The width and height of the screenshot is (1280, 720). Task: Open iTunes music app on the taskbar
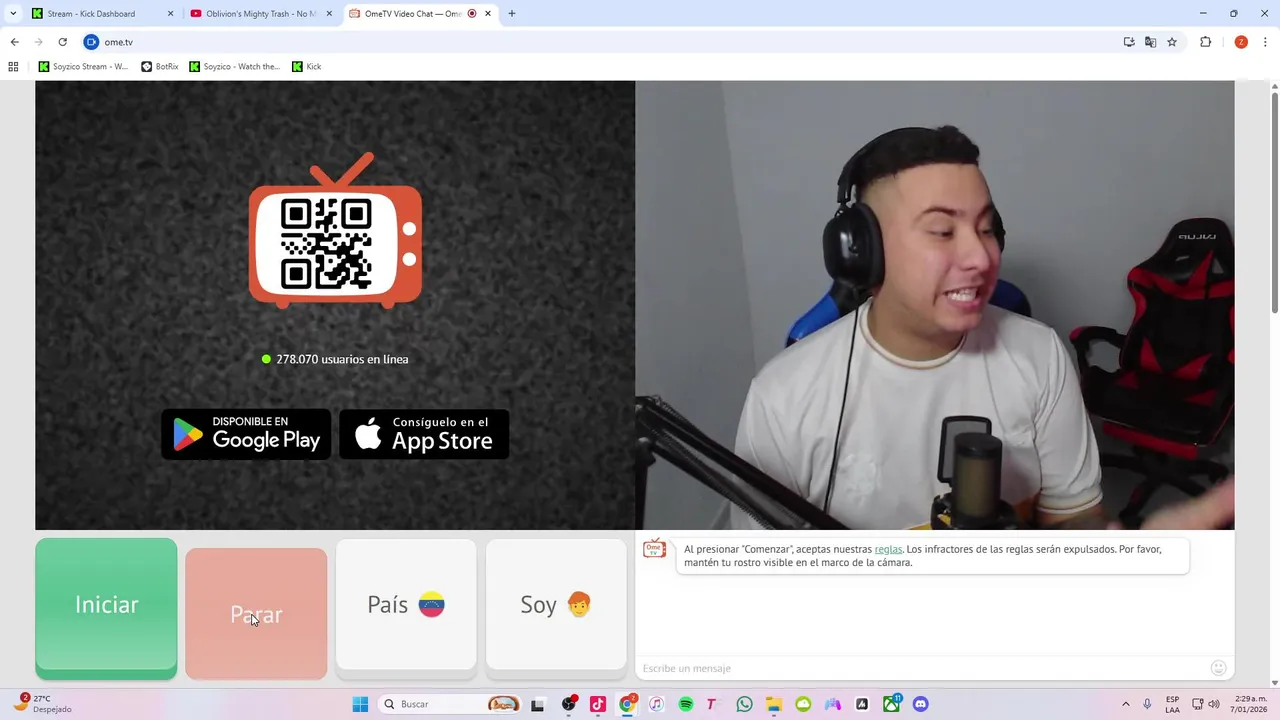[x=656, y=704]
